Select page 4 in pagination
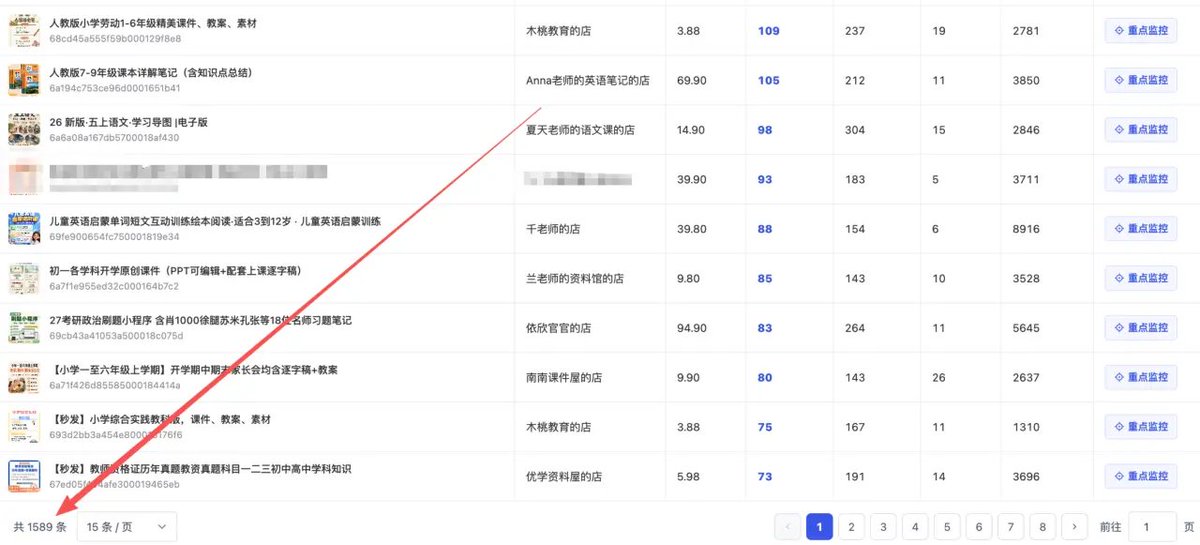 tap(915, 526)
